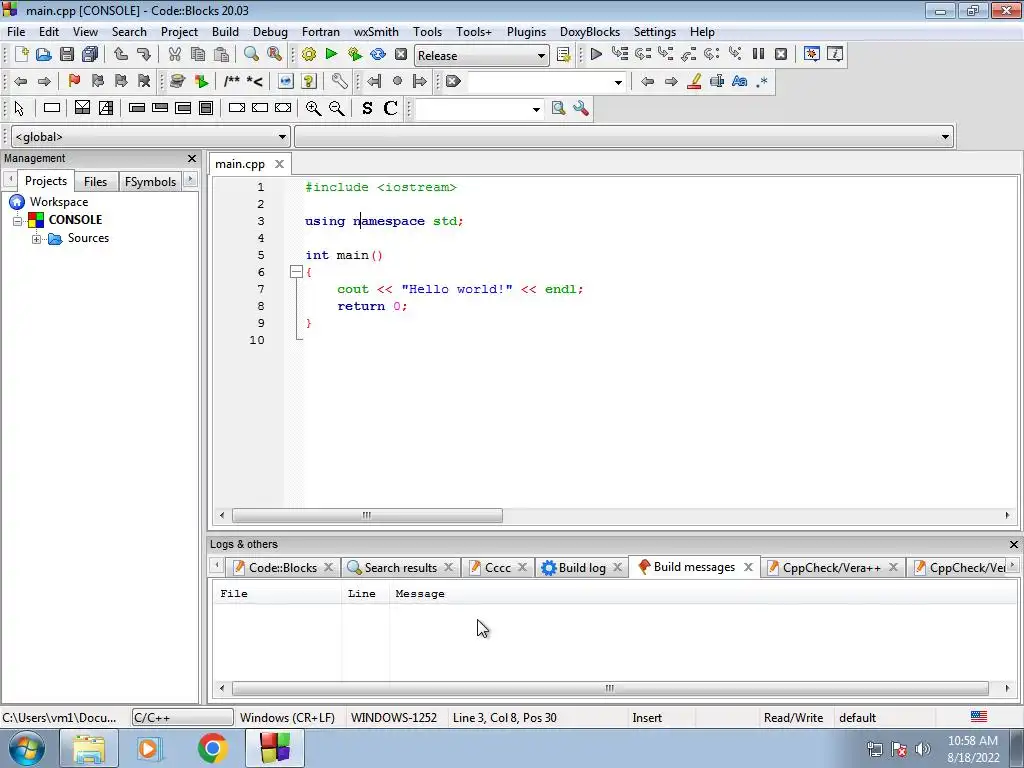Click the Build messages horizontal scrollbar
Image resolution: width=1024 pixels, height=768 pixels.
pyautogui.click(x=610, y=688)
